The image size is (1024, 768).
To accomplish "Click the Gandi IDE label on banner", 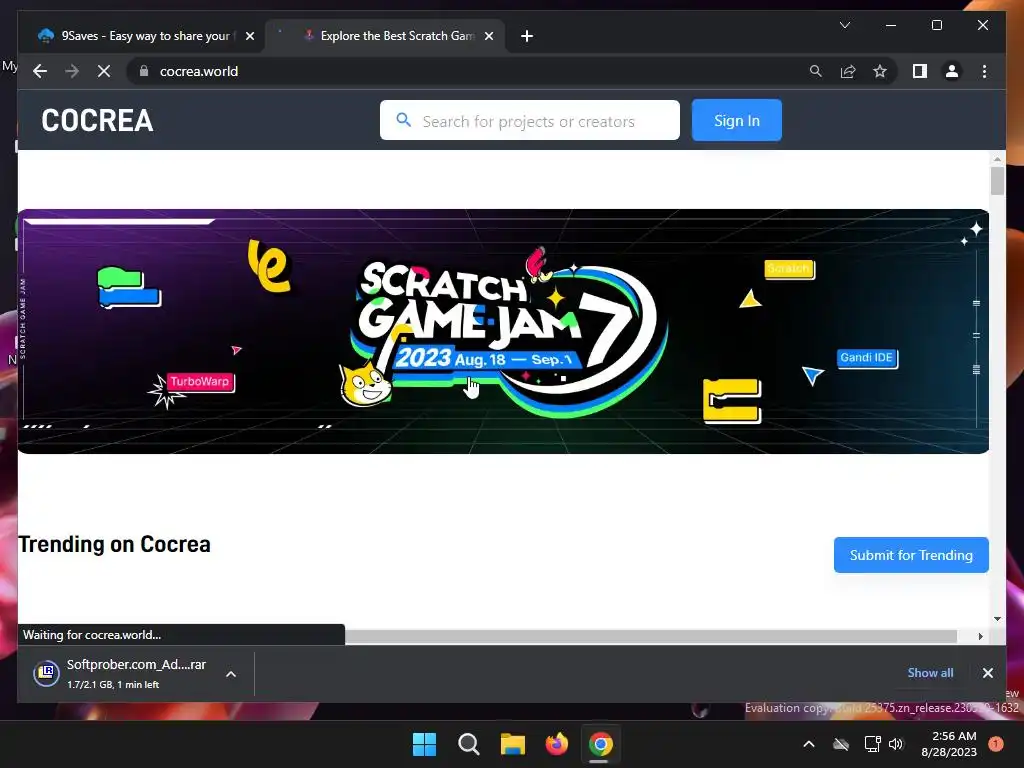I will 867,358.
